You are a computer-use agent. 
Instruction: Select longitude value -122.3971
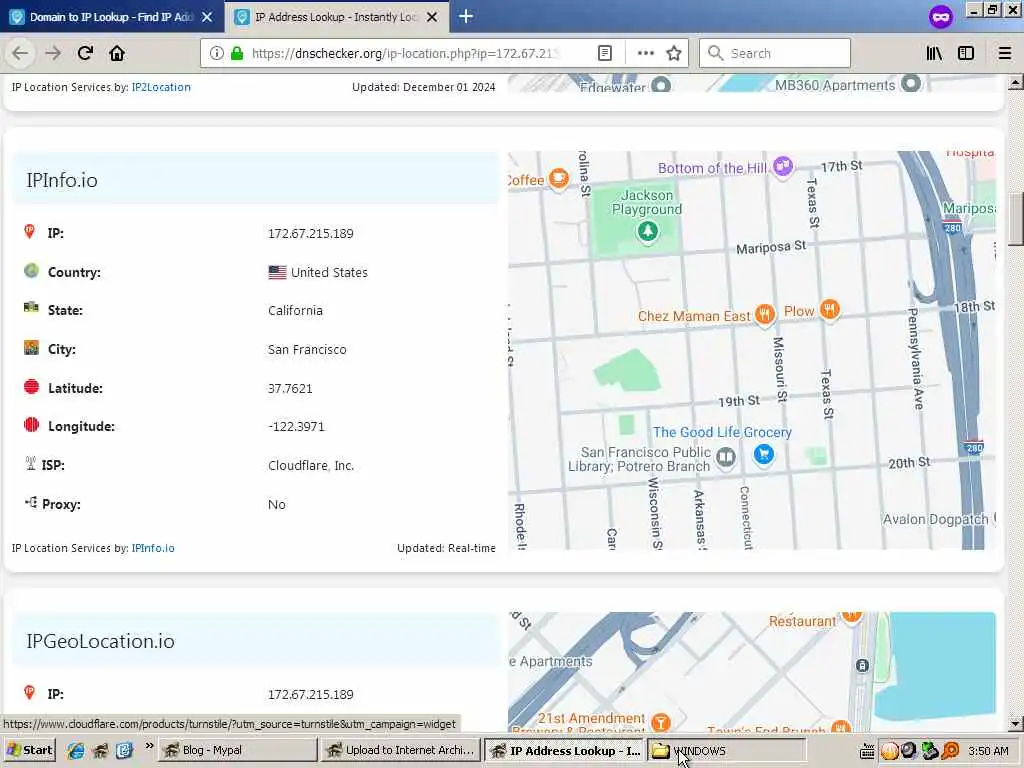[x=296, y=426]
